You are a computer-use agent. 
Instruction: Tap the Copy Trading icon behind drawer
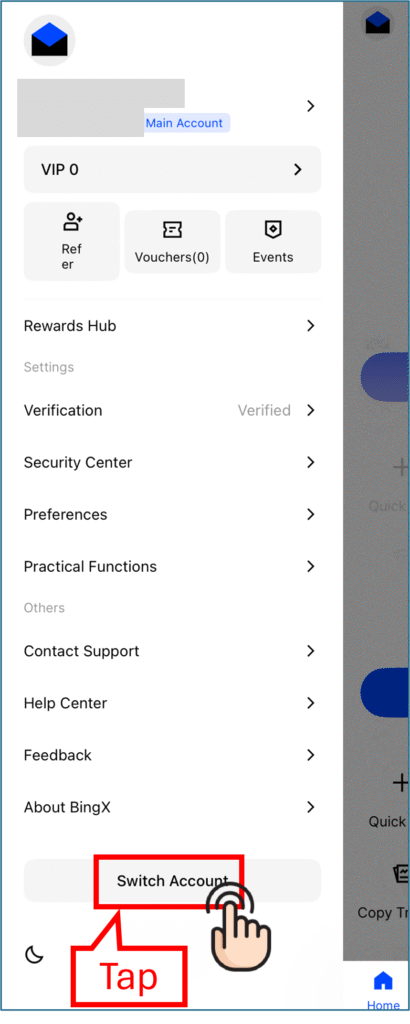(400, 874)
